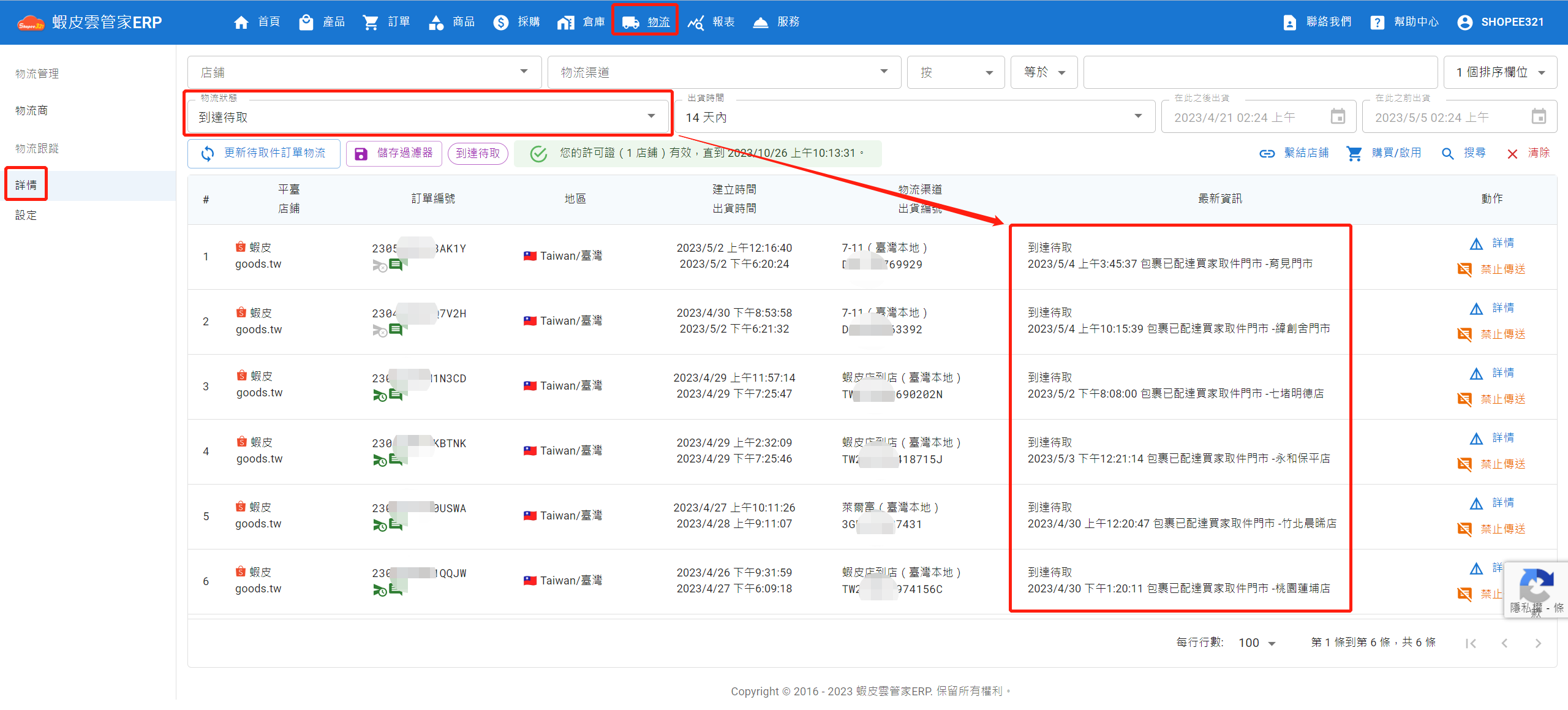Screen dimensions: 1568x710
Task: Open the 服務 services menu
Action: (776, 22)
